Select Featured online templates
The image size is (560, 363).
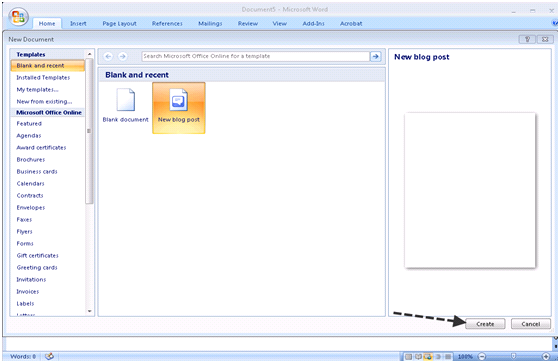(x=29, y=124)
